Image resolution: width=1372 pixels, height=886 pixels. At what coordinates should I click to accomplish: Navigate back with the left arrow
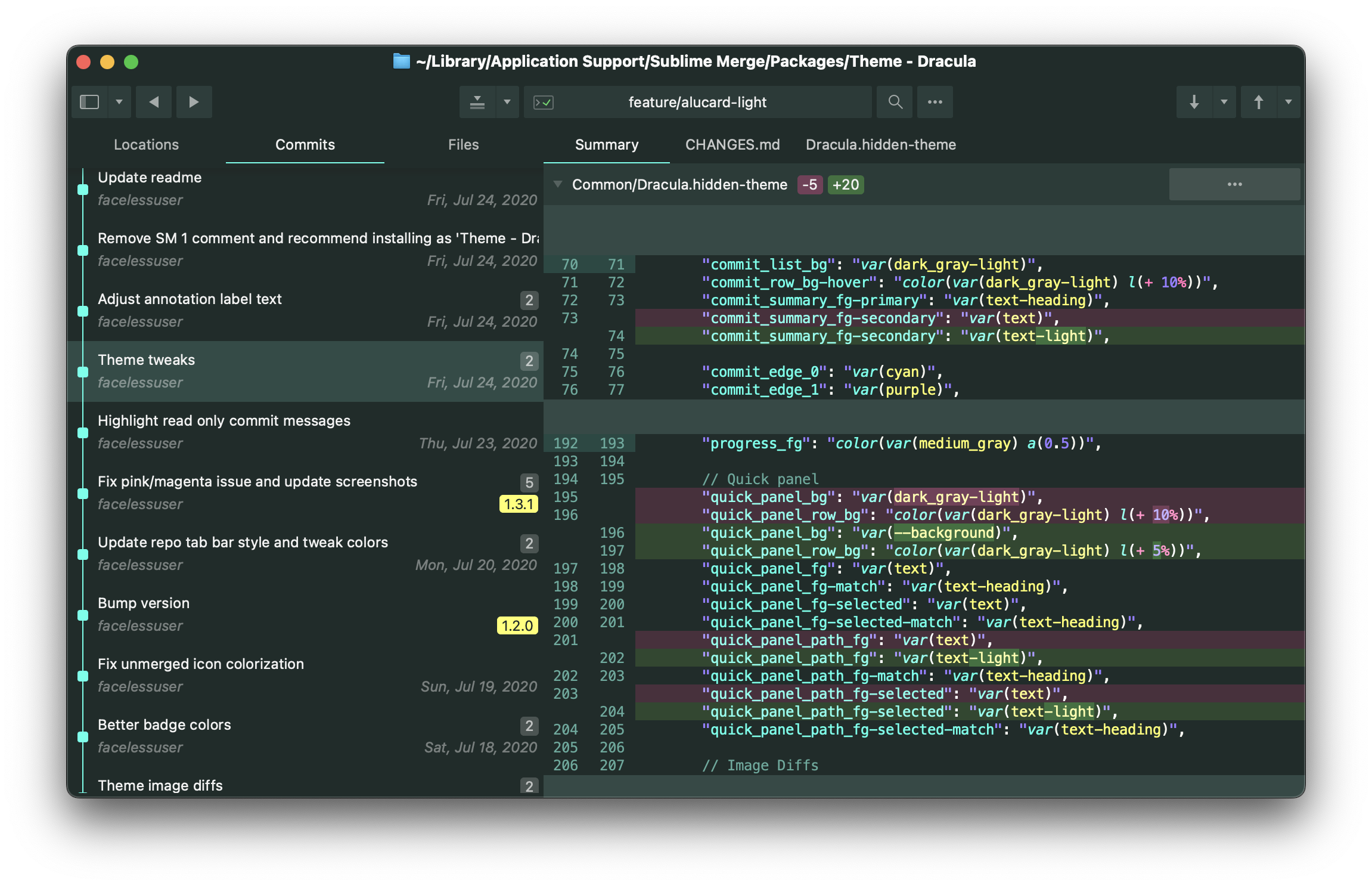154,102
